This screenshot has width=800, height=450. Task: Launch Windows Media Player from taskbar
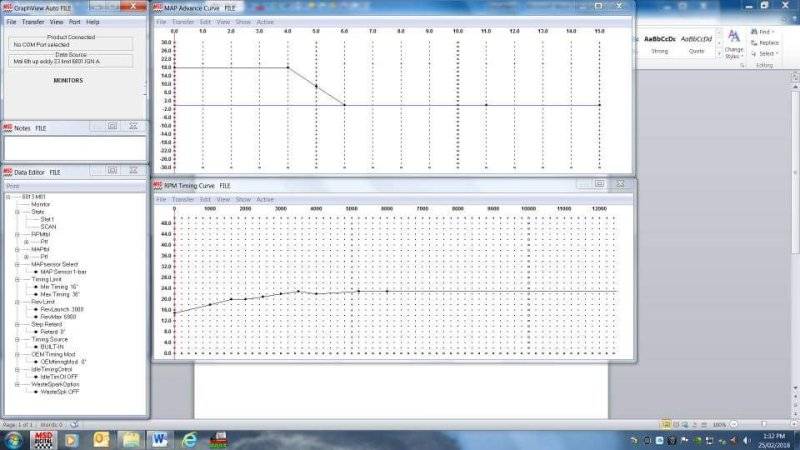[x=72, y=438]
